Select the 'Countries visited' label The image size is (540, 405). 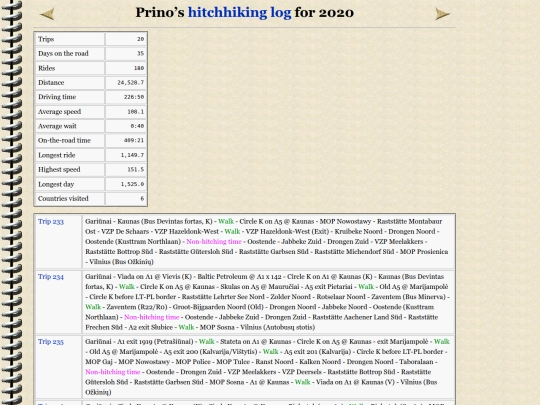pyautogui.click(x=63, y=199)
